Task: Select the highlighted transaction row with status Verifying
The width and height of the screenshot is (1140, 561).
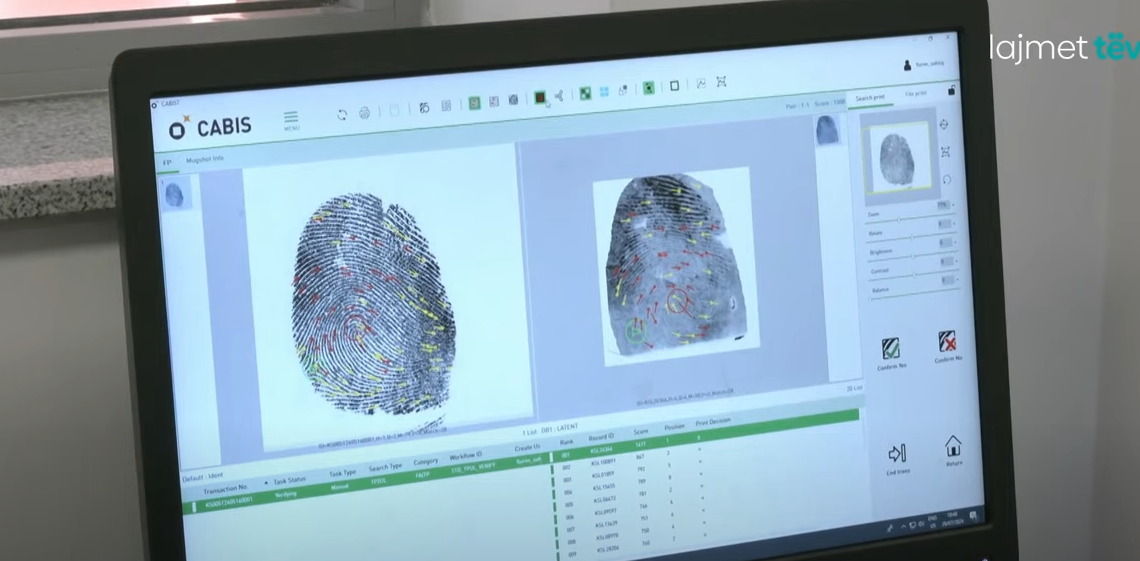Action: tap(366, 485)
